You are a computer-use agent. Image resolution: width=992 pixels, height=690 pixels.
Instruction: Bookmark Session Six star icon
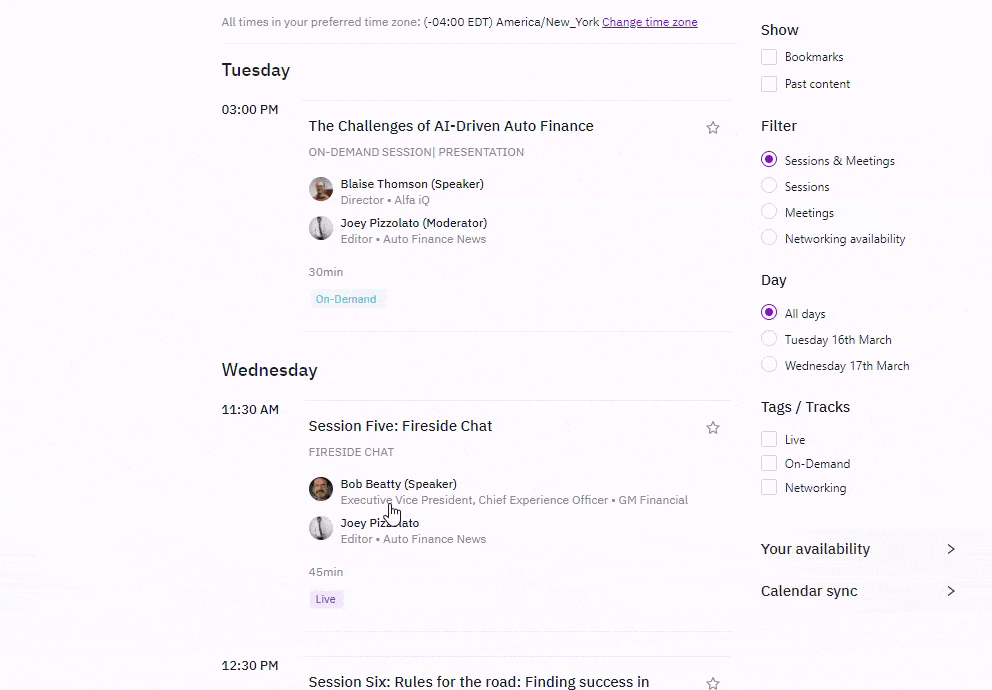click(712, 683)
